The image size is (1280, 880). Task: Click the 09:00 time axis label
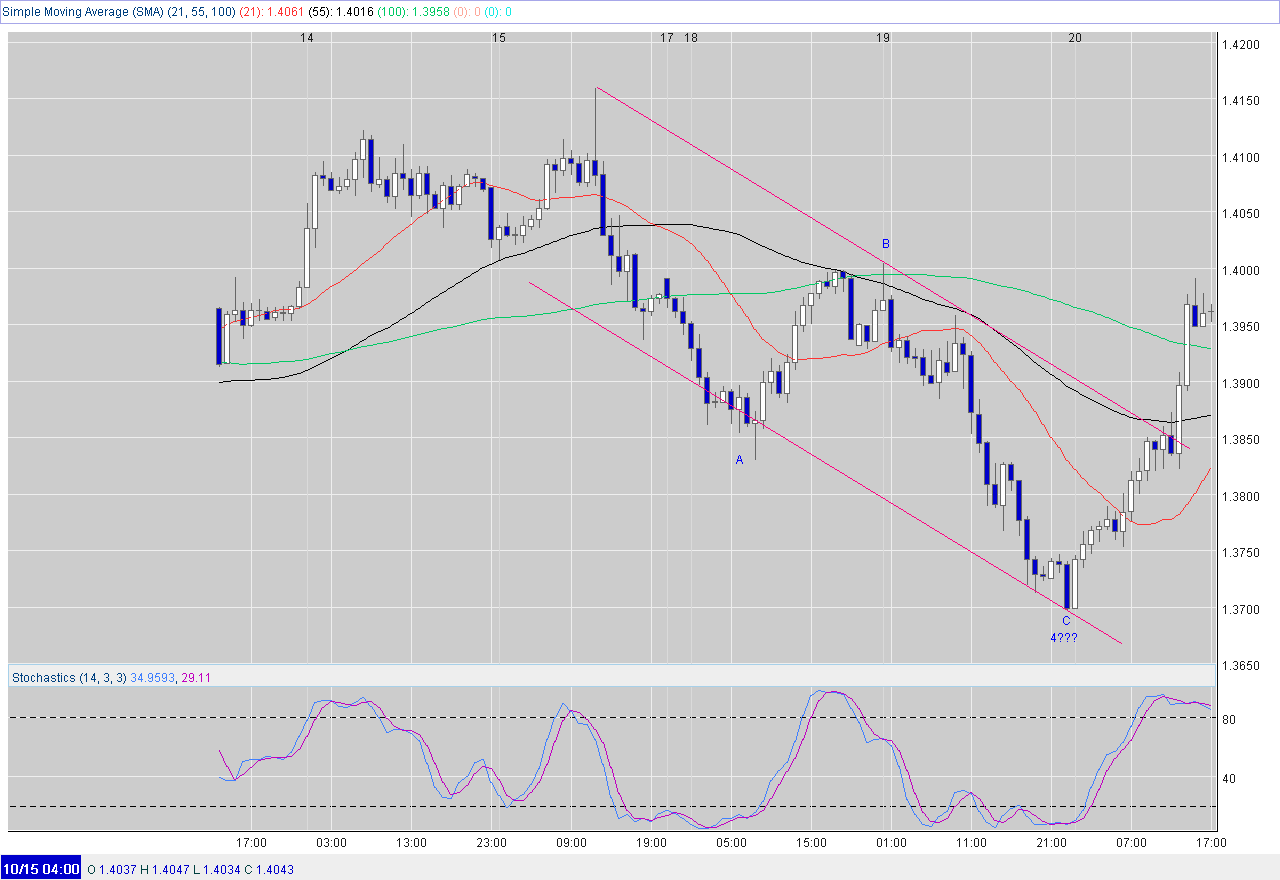pyautogui.click(x=571, y=843)
